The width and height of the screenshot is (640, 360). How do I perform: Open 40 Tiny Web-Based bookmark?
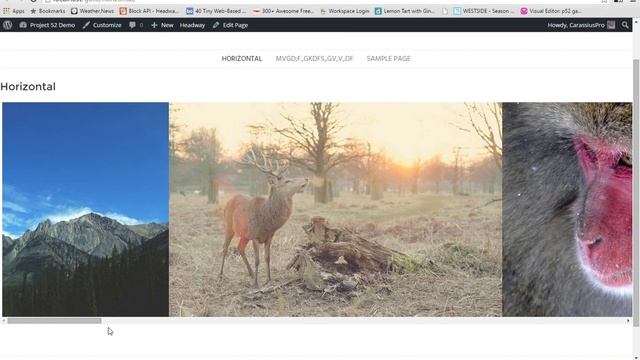[x=216, y=11]
